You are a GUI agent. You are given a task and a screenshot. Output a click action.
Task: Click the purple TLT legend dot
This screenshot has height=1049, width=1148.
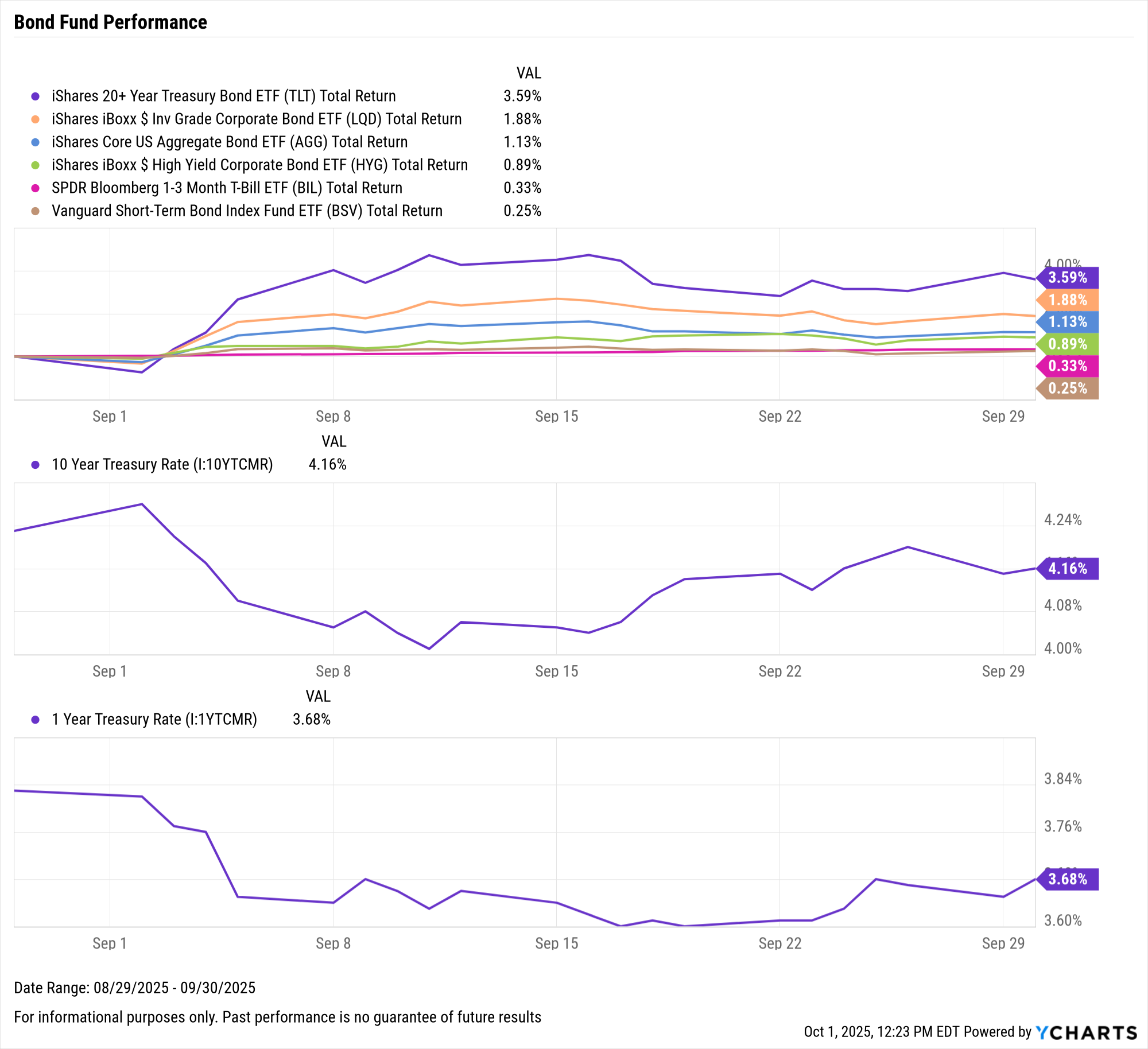36,96
